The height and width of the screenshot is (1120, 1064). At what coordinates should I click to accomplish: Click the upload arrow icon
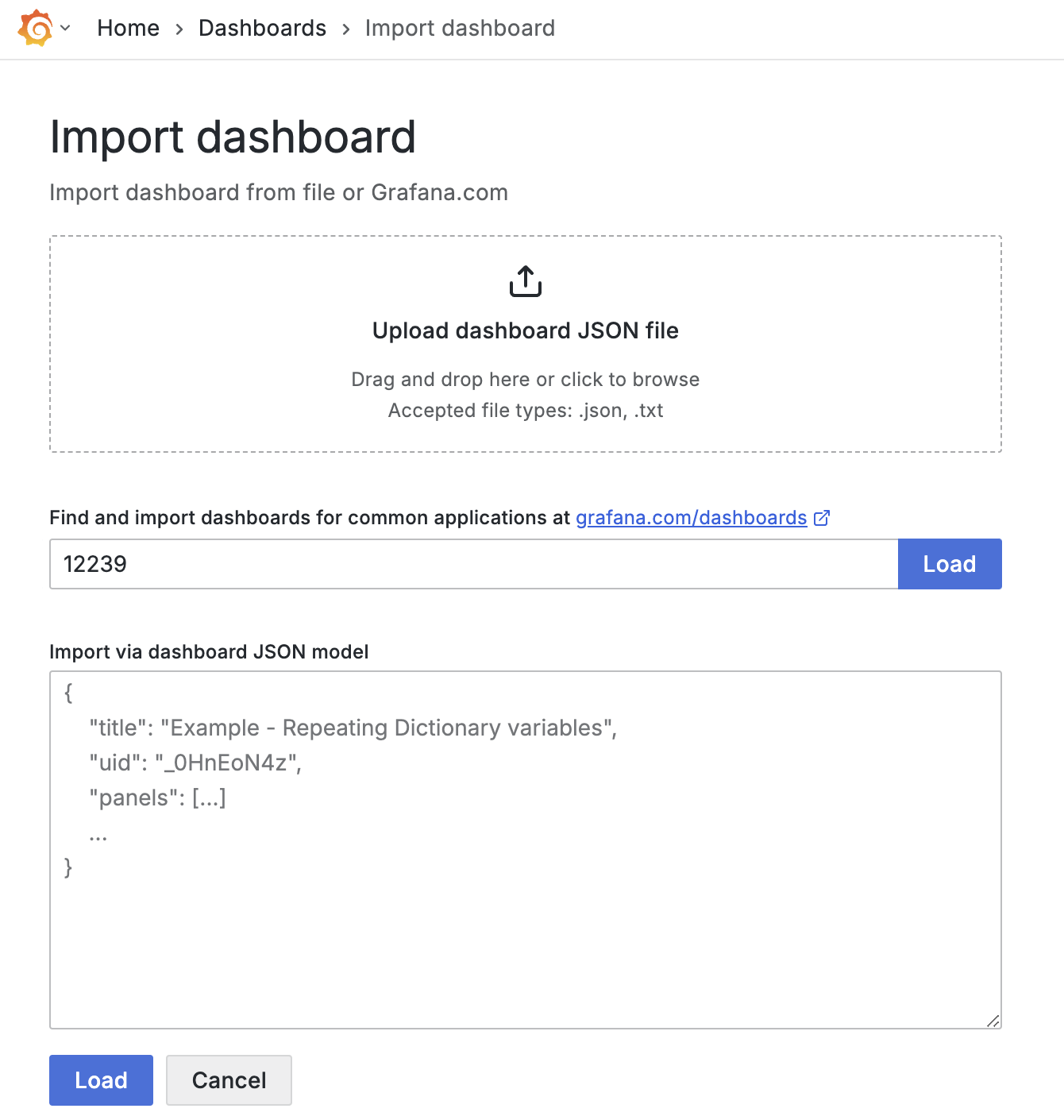click(526, 281)
